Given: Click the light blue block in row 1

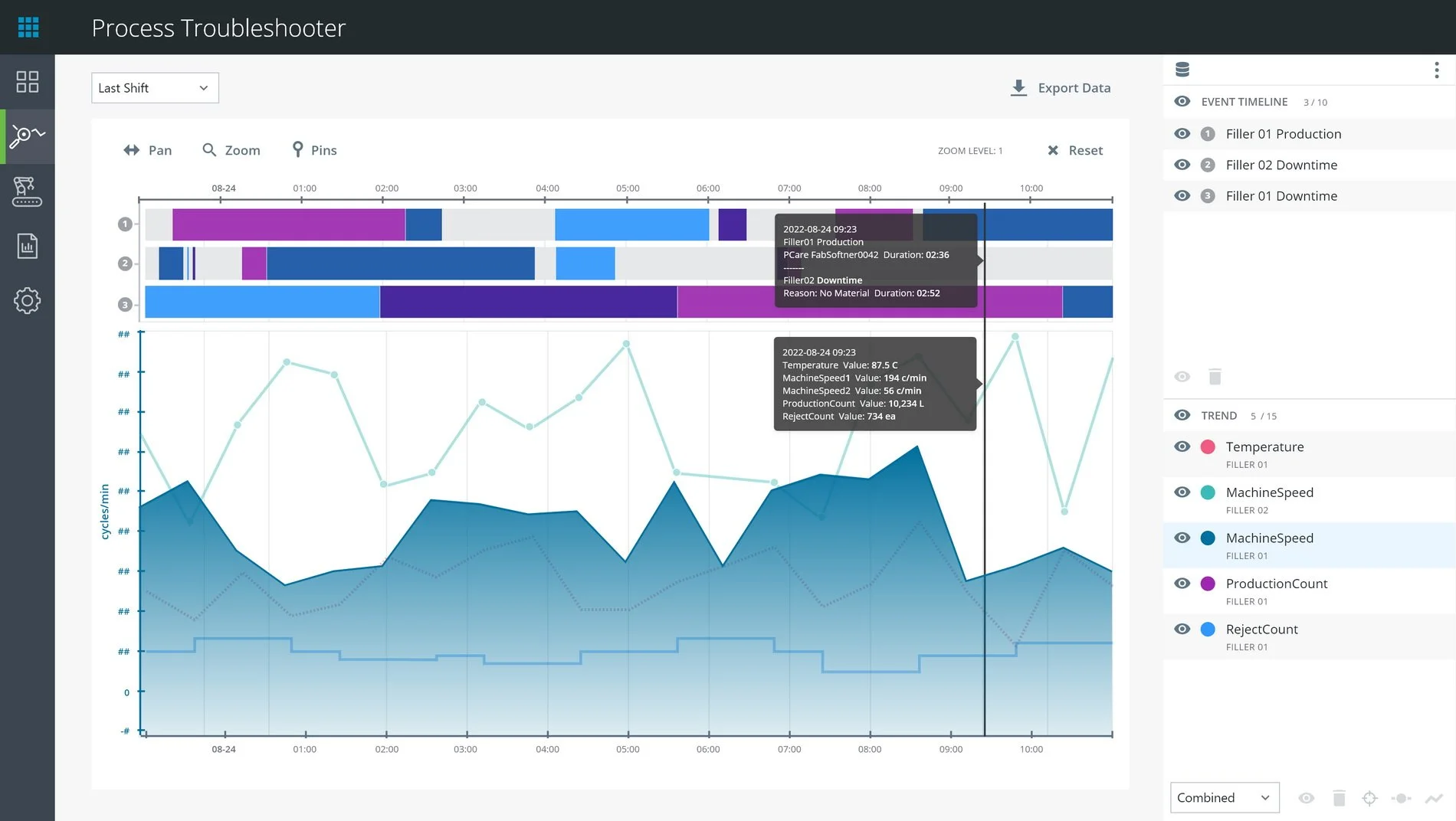Looking at the screenshot, I should [631, 224].
